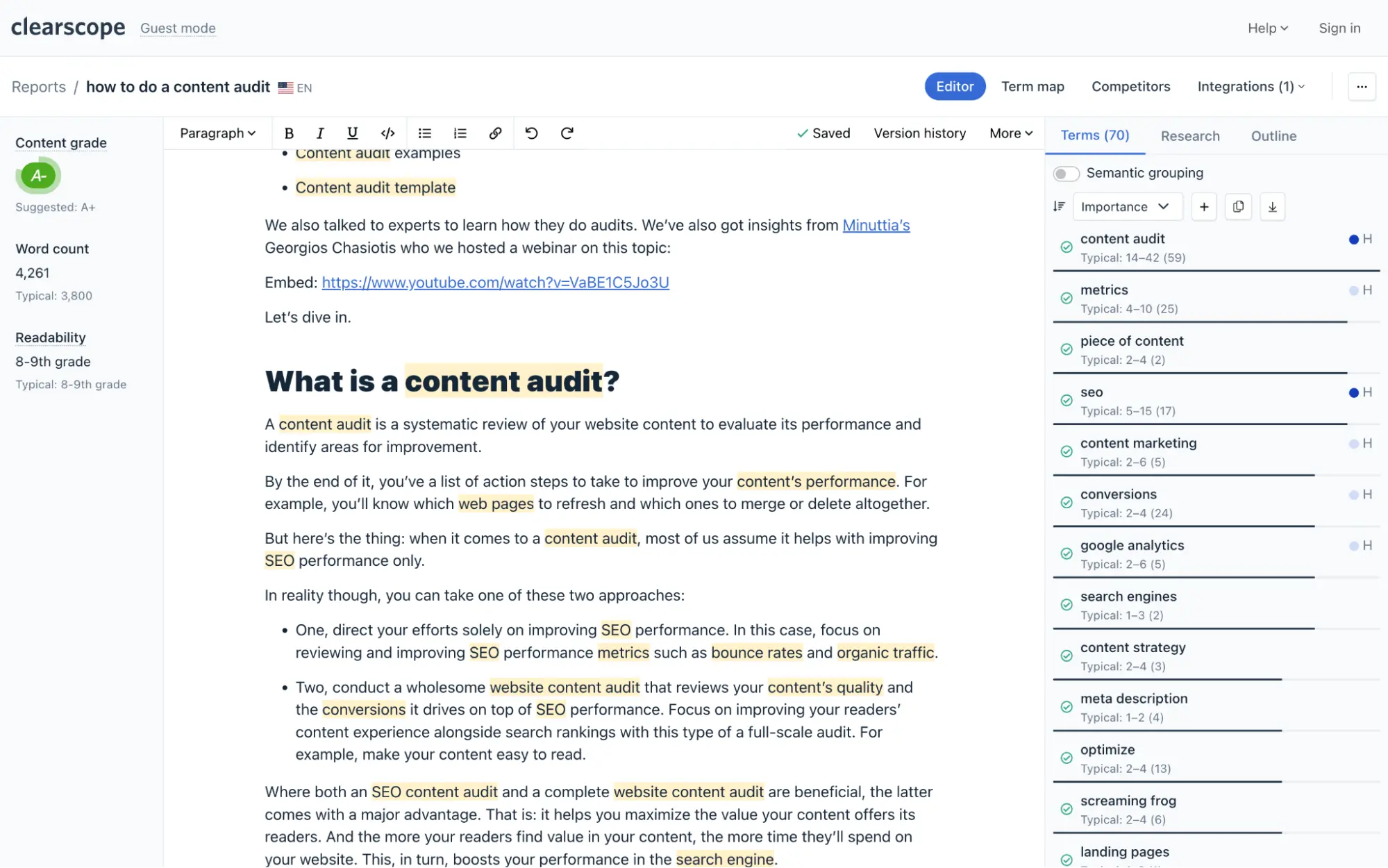Open the Paragraph style dropdown
The image size is (1388, 868).
[217, 133]
